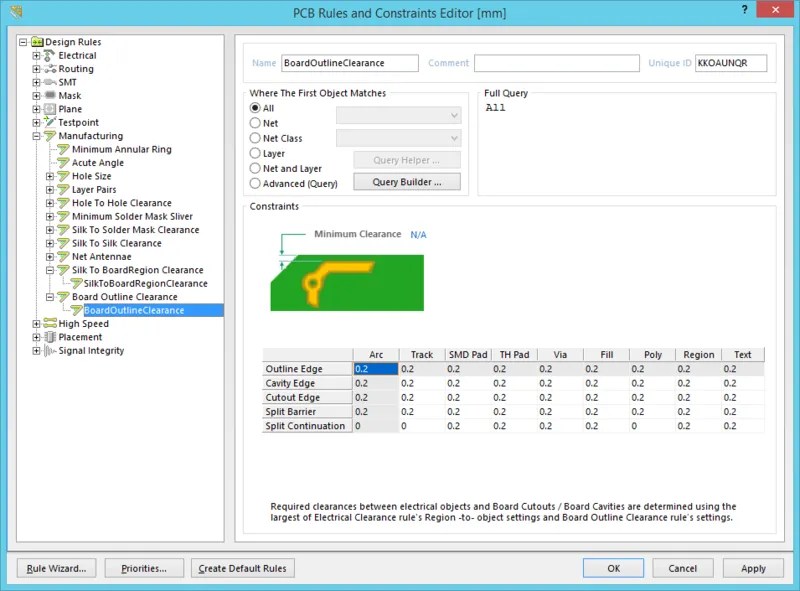Click the Silk To BoardRegion Clearance icon
The height and width of the screenshot is (591, 800).
[x=63, y=270]
